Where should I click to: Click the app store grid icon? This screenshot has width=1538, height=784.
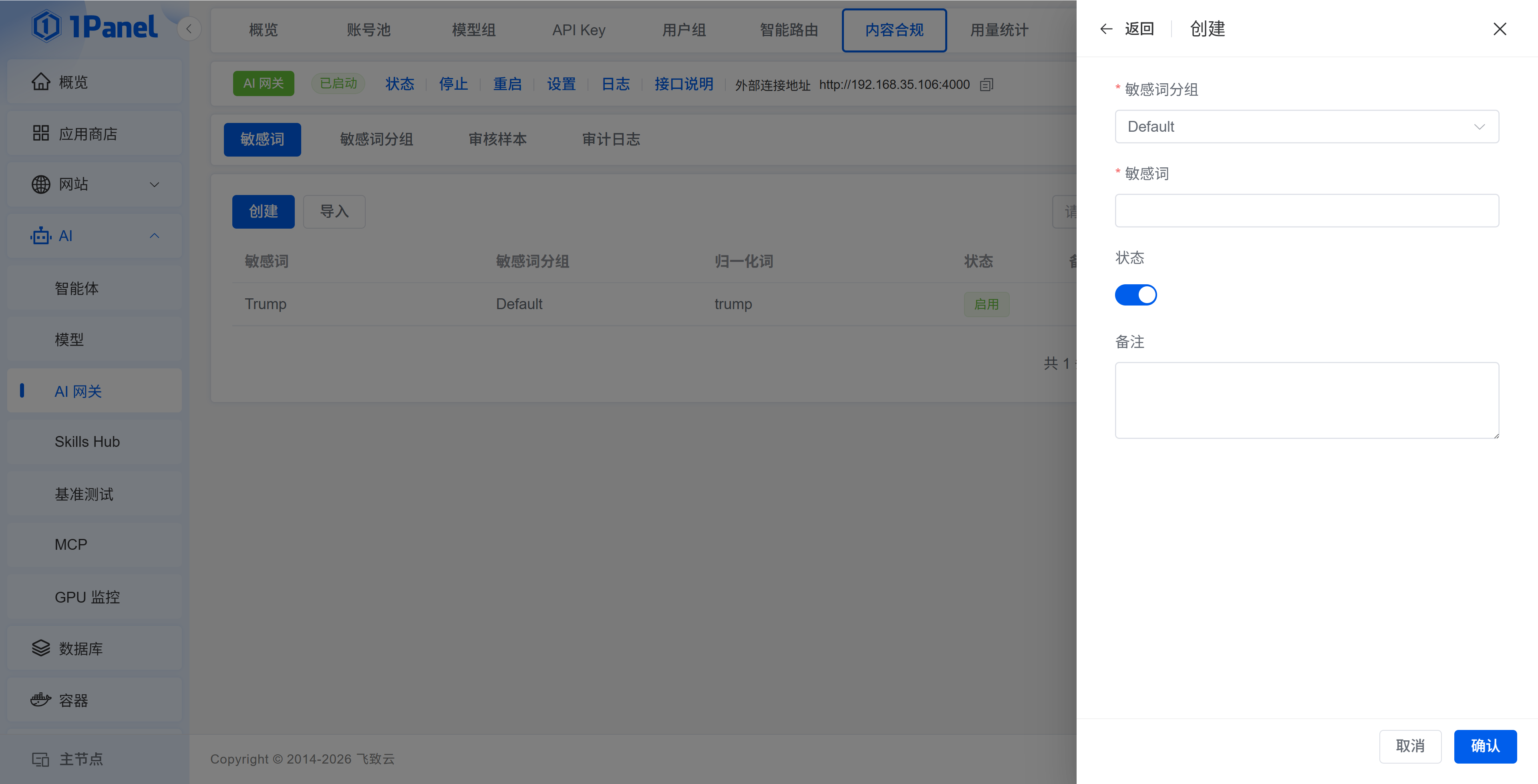pos(40,133)
